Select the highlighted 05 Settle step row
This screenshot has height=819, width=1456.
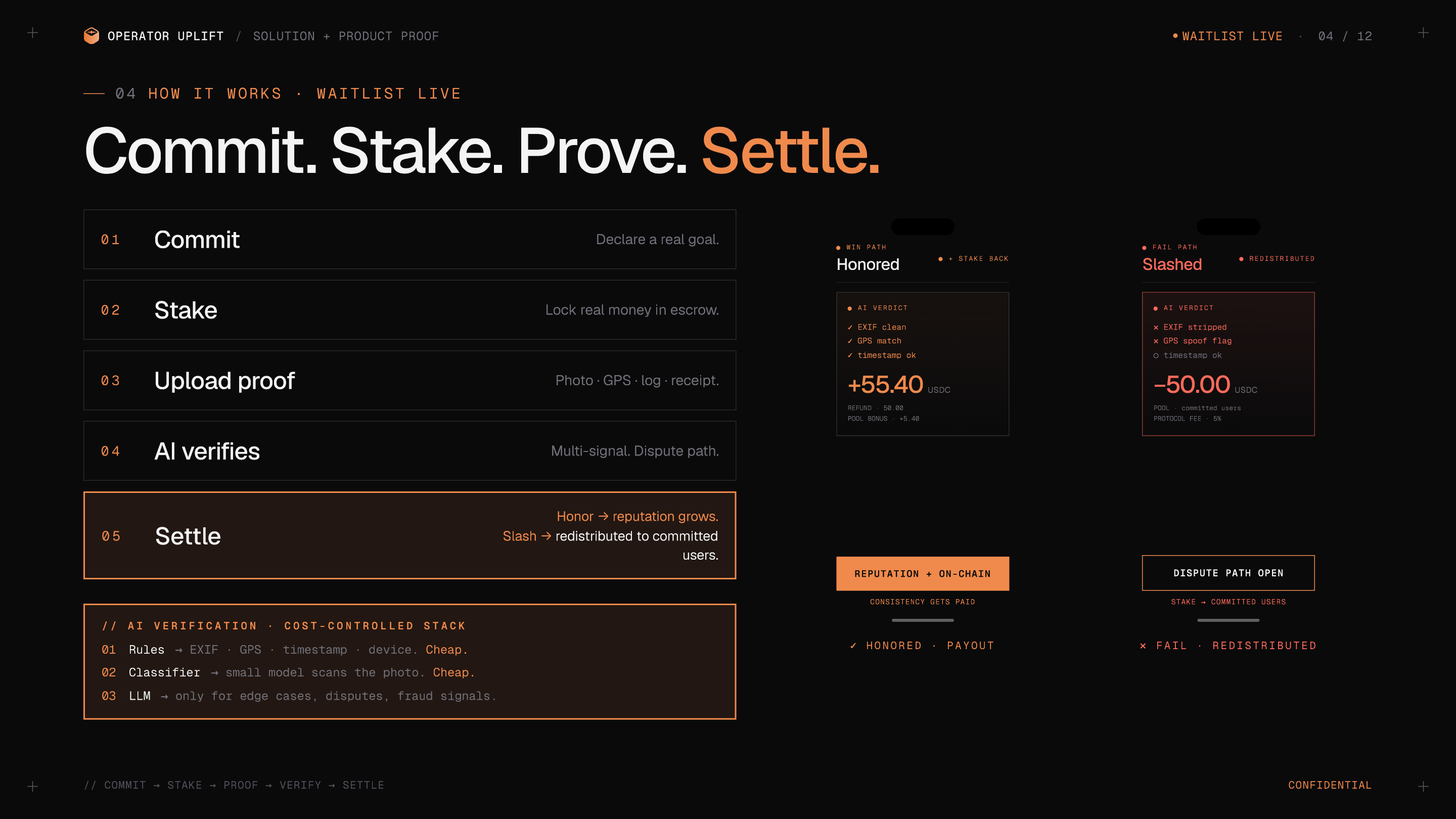[410, 535]
